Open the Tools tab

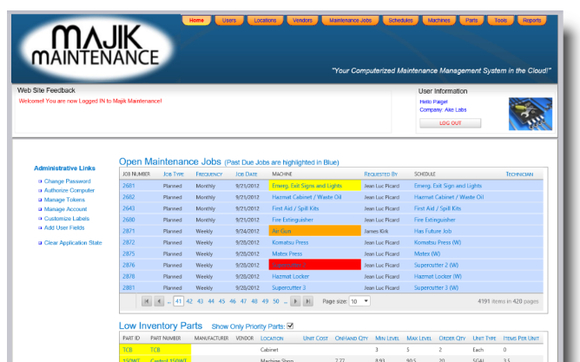tap(500, 20)
